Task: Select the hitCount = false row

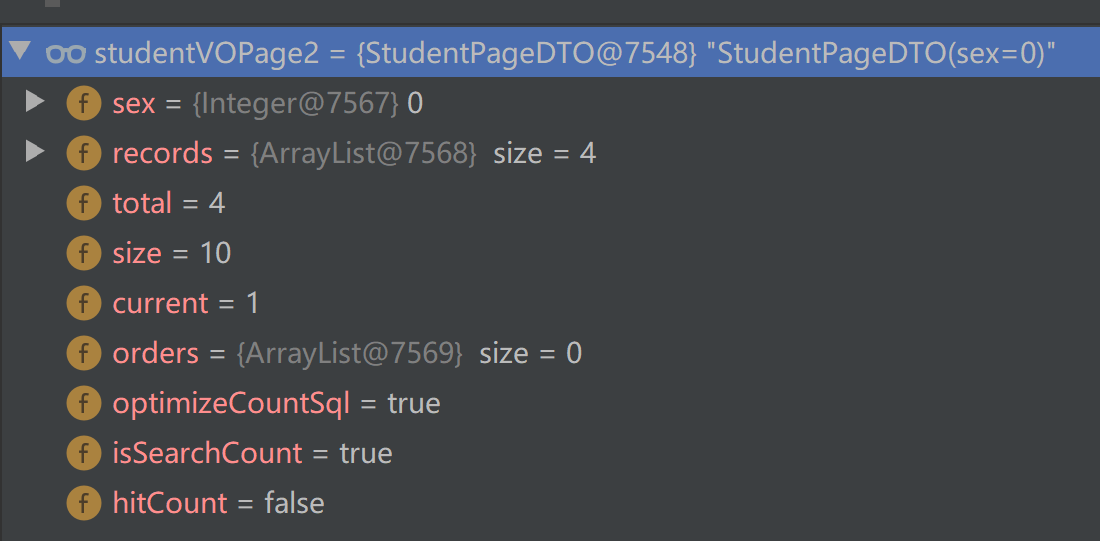Action: [550, 503]
